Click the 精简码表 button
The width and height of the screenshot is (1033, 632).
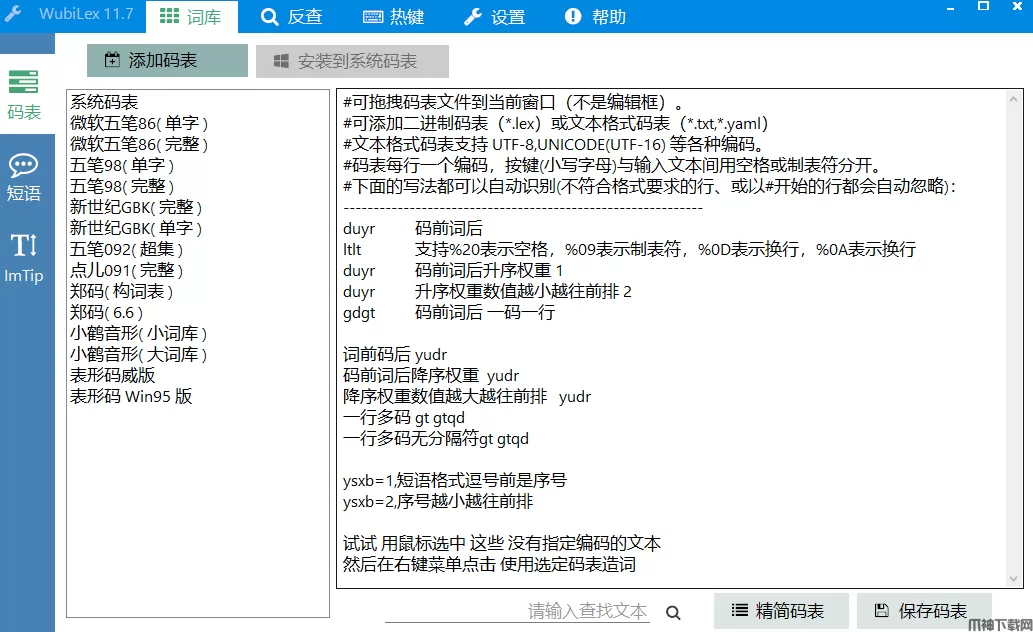point(781,611)
